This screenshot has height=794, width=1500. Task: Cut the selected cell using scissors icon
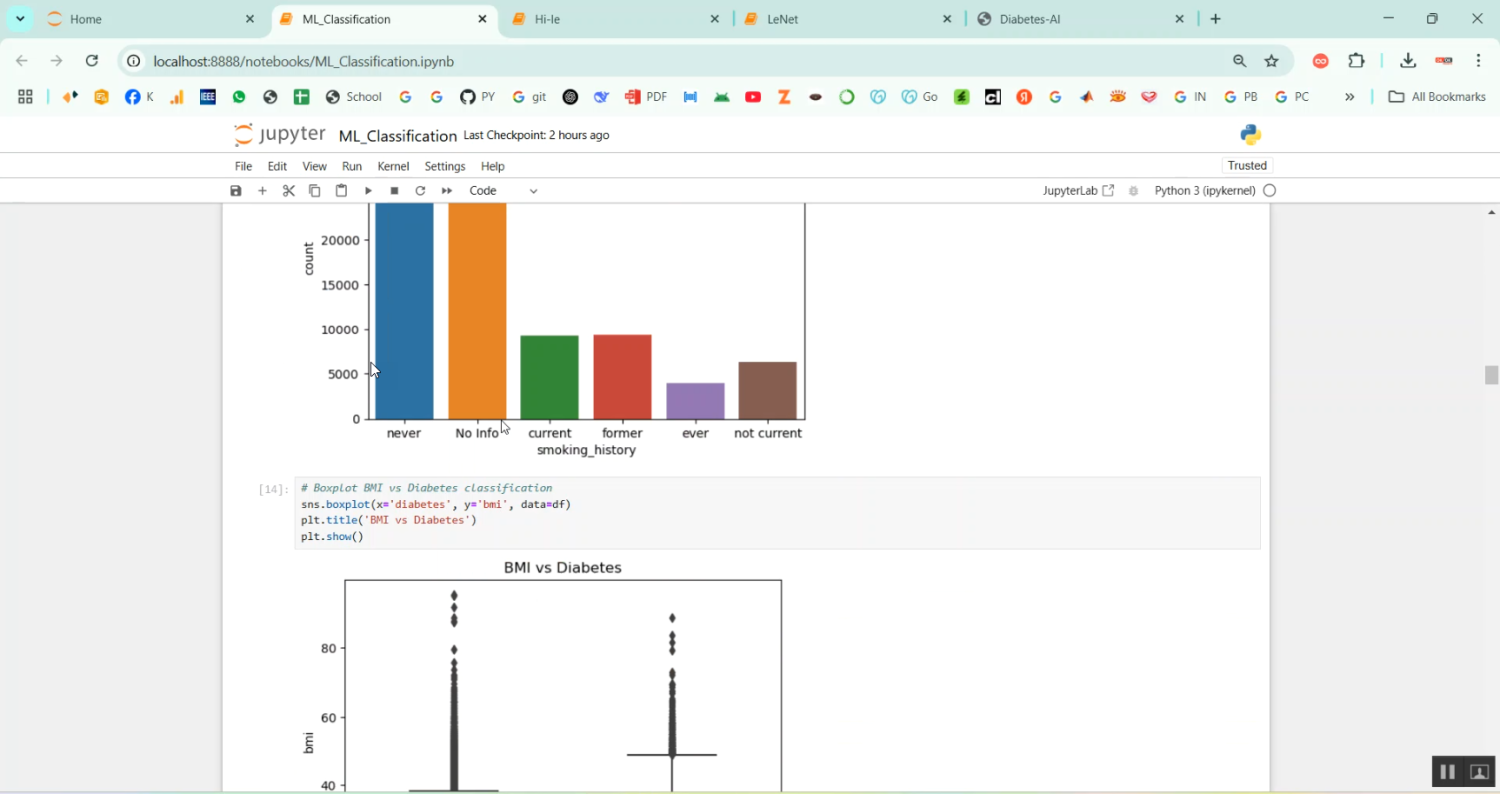pyautogui.click(x=288, y=190)
